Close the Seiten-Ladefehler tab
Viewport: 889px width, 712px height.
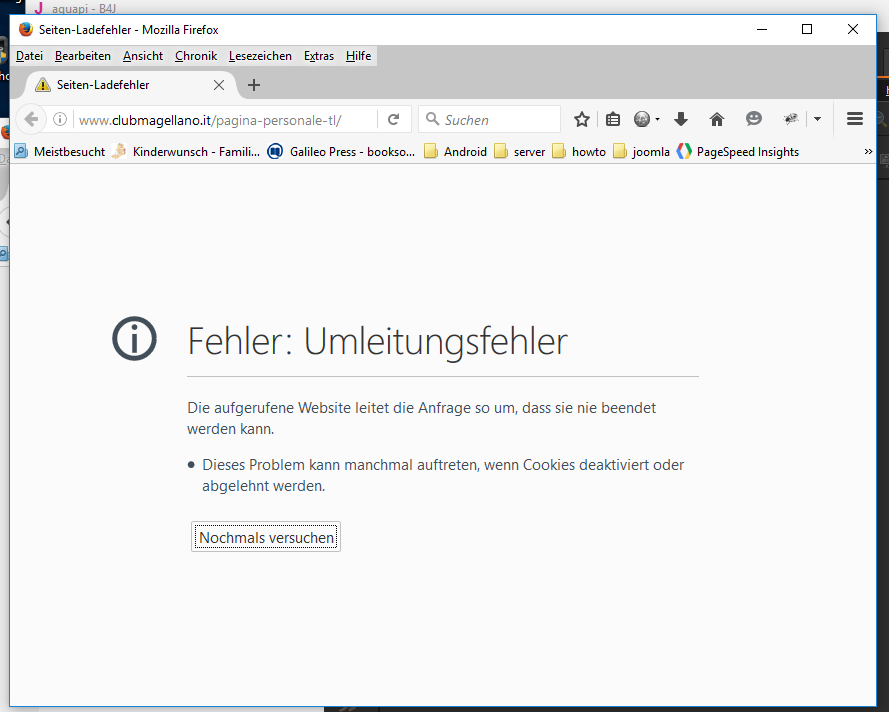click(x=219, y=85)
